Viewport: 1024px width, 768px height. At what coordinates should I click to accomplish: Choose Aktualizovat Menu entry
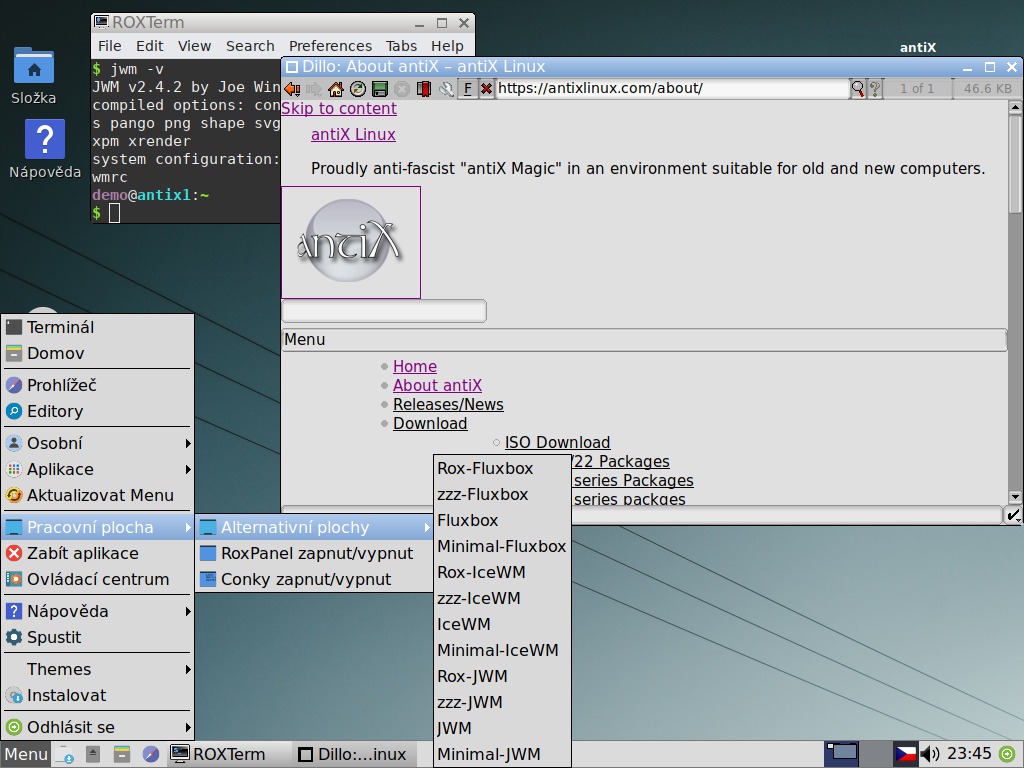tap(98, 495)
